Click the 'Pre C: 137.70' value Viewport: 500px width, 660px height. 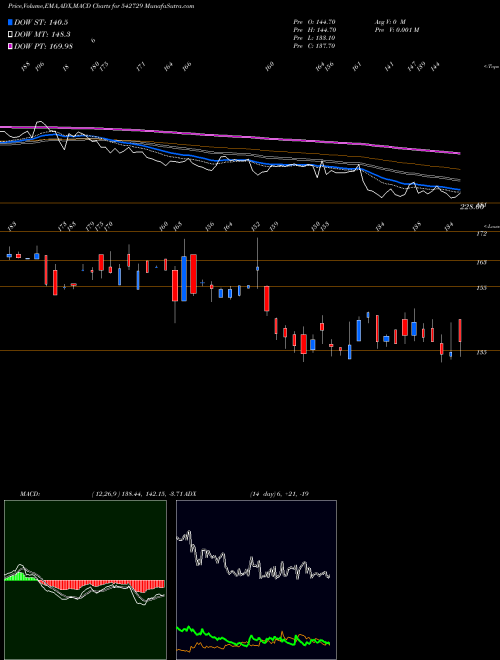[314, 46]
